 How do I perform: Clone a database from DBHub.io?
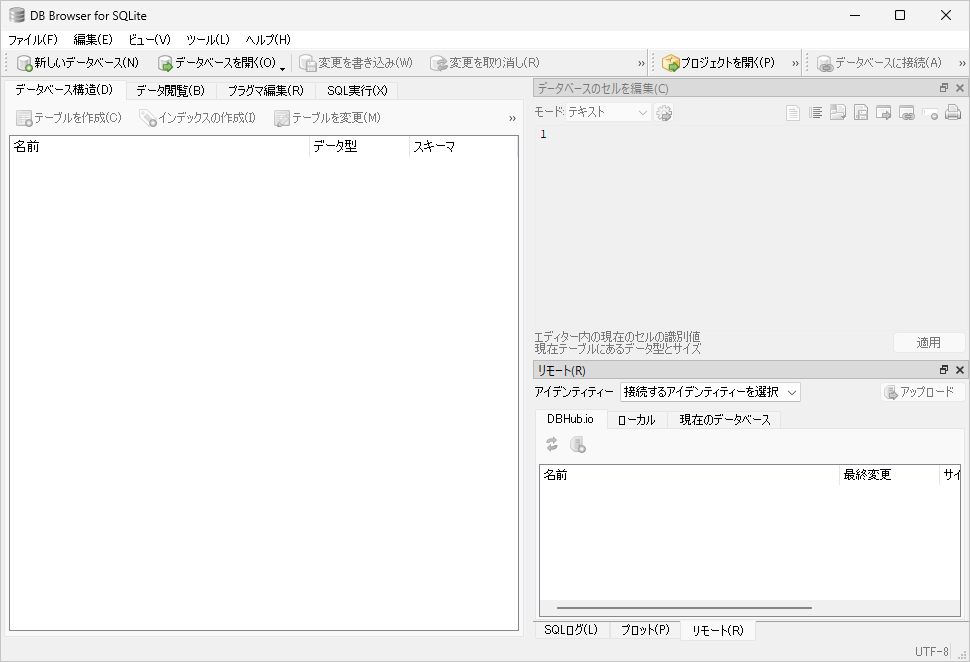[x=577, y=444]
